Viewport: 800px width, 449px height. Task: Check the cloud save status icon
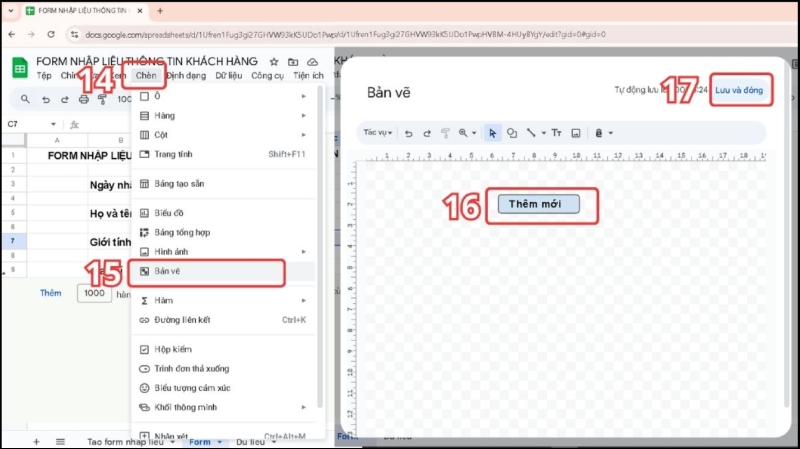click(312, 62)
